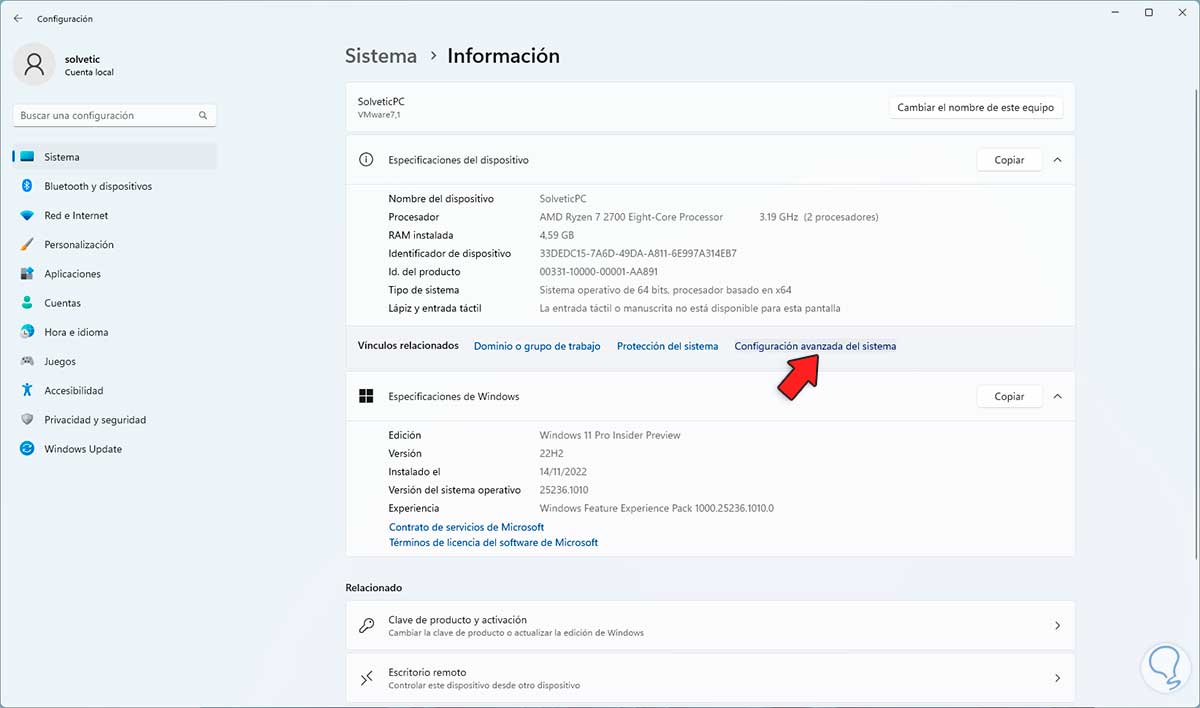The height and width of the screenshot is (708, 1200).
Task: Click Cambiar el nombre de este equipo
Action: coord(975,107)
